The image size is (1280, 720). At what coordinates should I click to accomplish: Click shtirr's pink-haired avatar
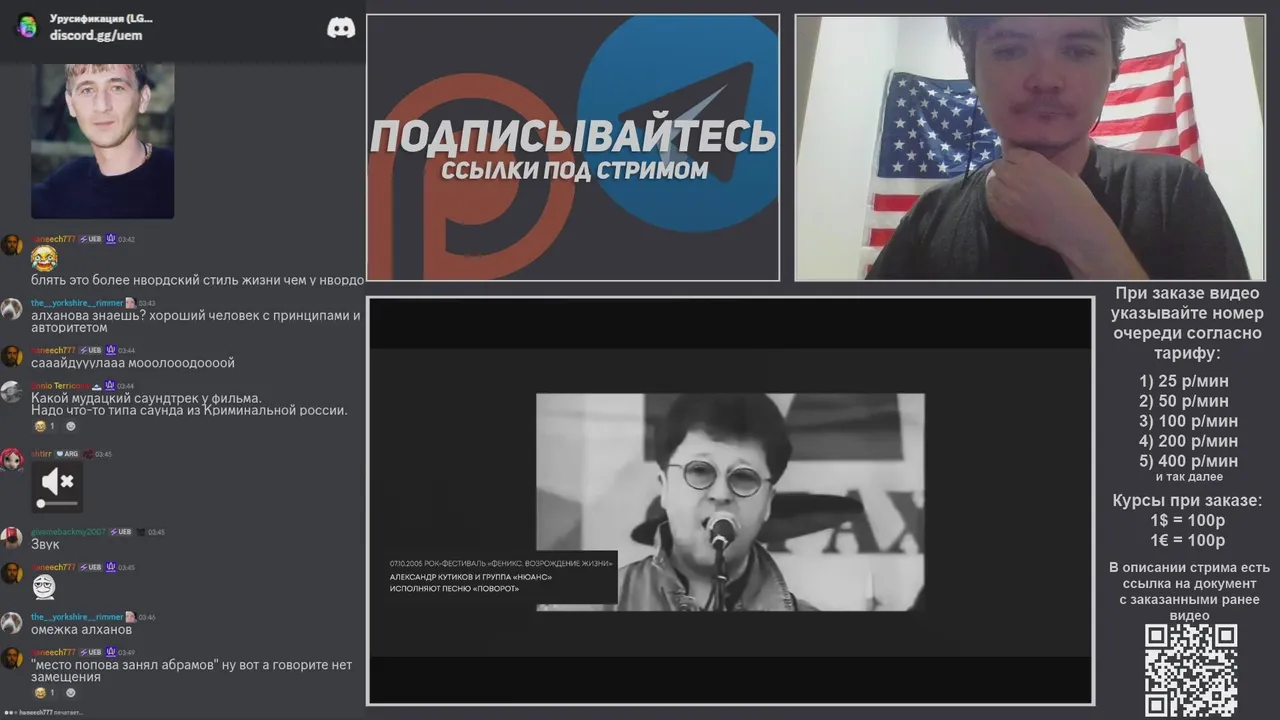(x=12, y=459)
